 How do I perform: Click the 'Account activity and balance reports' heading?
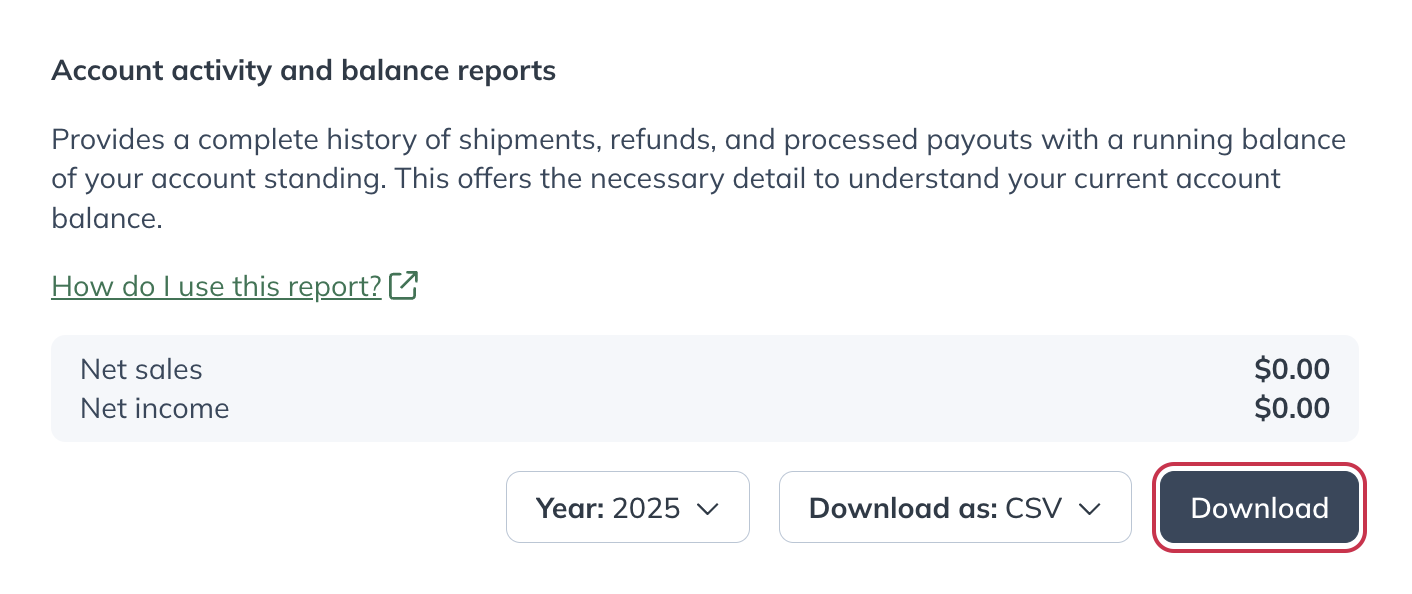pos(303,70)
